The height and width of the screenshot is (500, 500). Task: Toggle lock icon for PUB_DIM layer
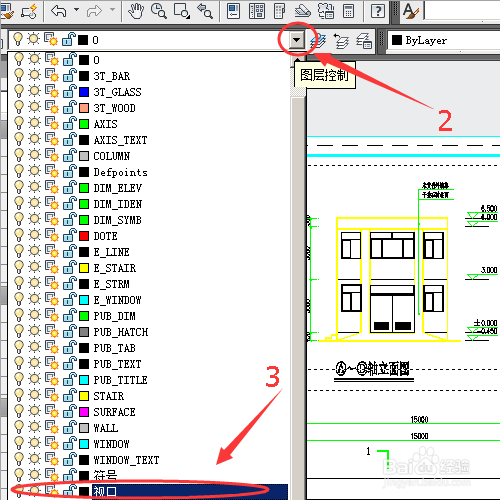pos(70,315)
